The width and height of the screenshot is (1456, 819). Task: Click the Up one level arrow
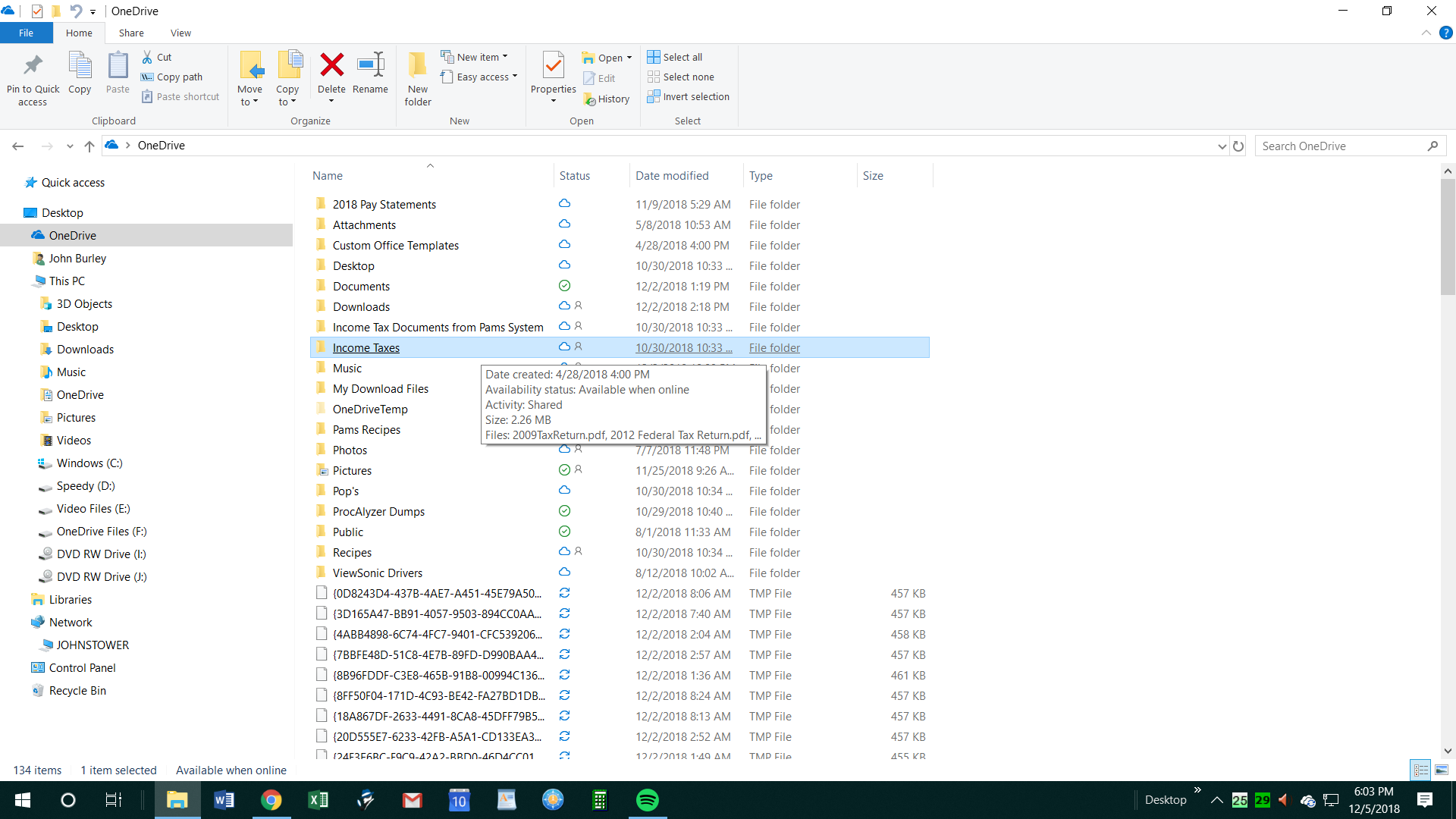click(89, 146)
